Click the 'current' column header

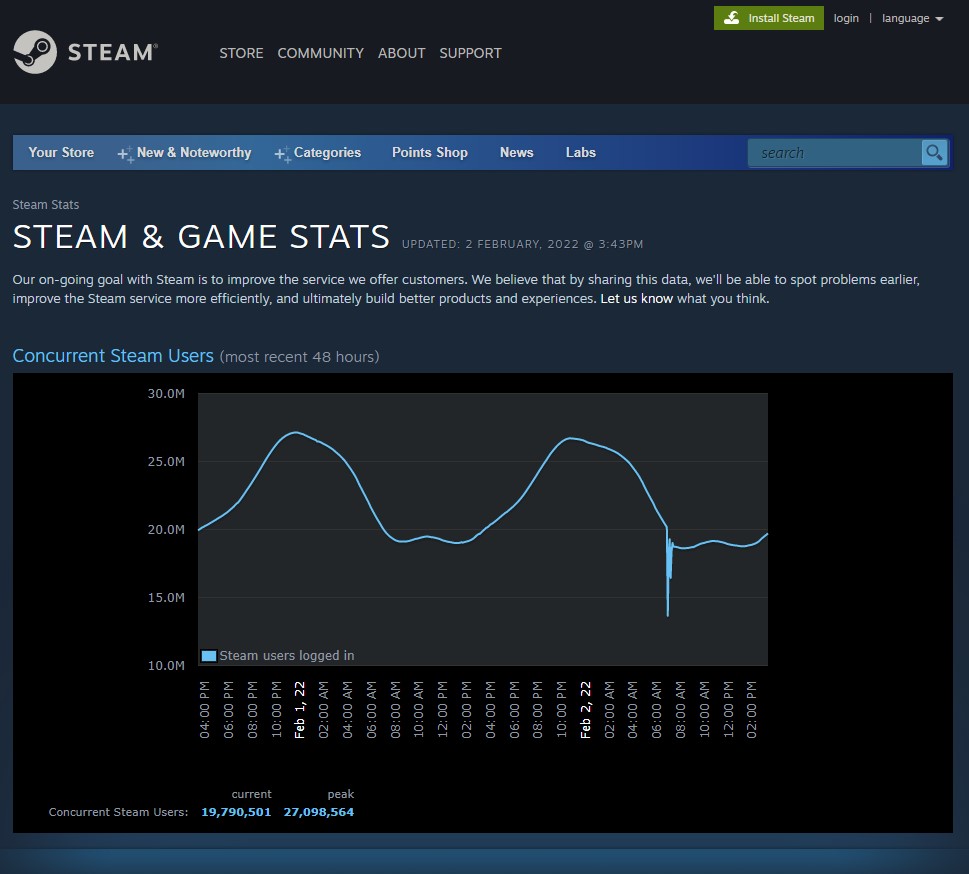point(251,794)
